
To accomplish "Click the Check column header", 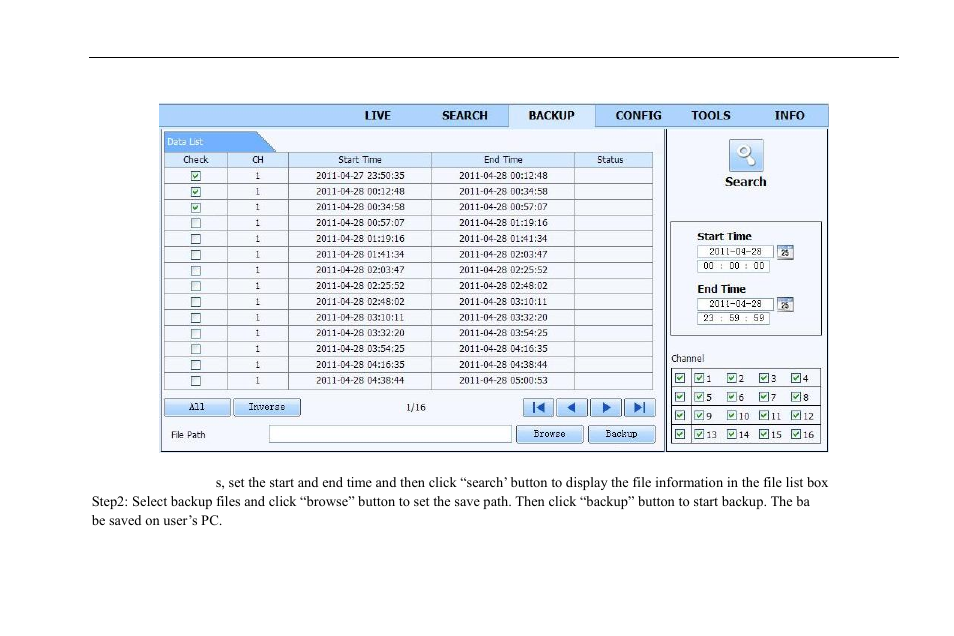I will [x=196, y=160].
